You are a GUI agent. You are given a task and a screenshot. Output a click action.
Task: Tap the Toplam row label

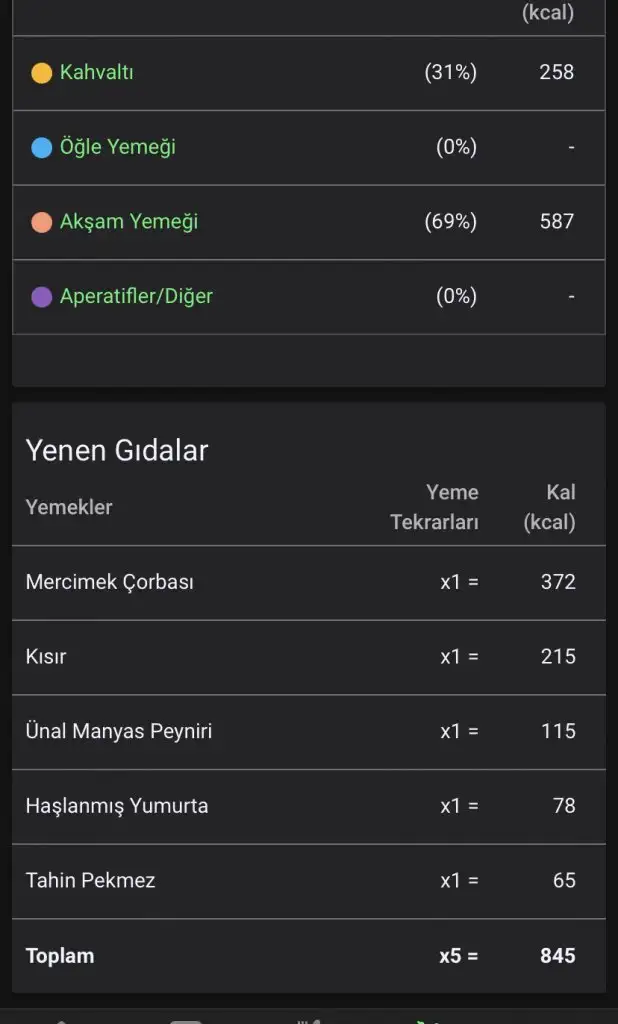tap(60, 956)
